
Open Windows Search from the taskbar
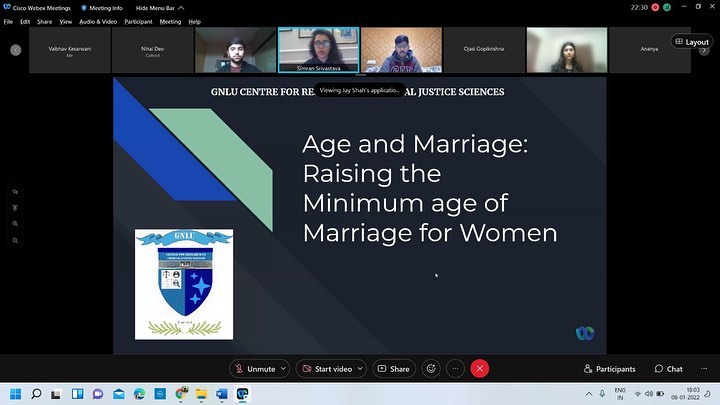click(x=37, y=395)
